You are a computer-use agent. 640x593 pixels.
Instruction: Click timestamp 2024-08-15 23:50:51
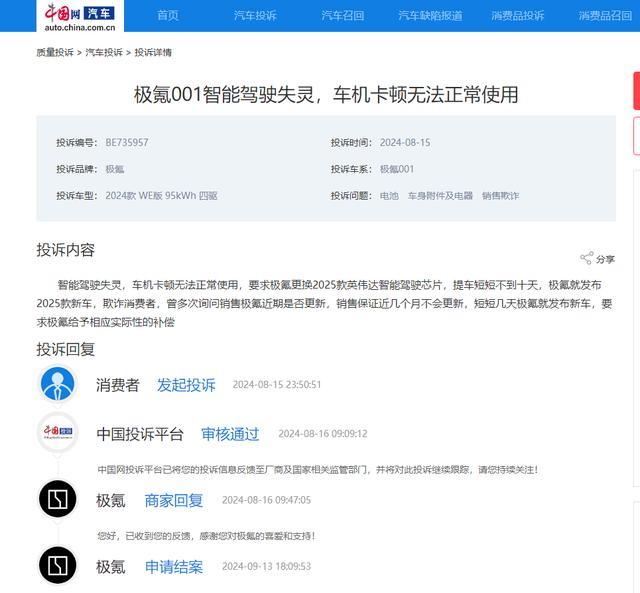277,384
